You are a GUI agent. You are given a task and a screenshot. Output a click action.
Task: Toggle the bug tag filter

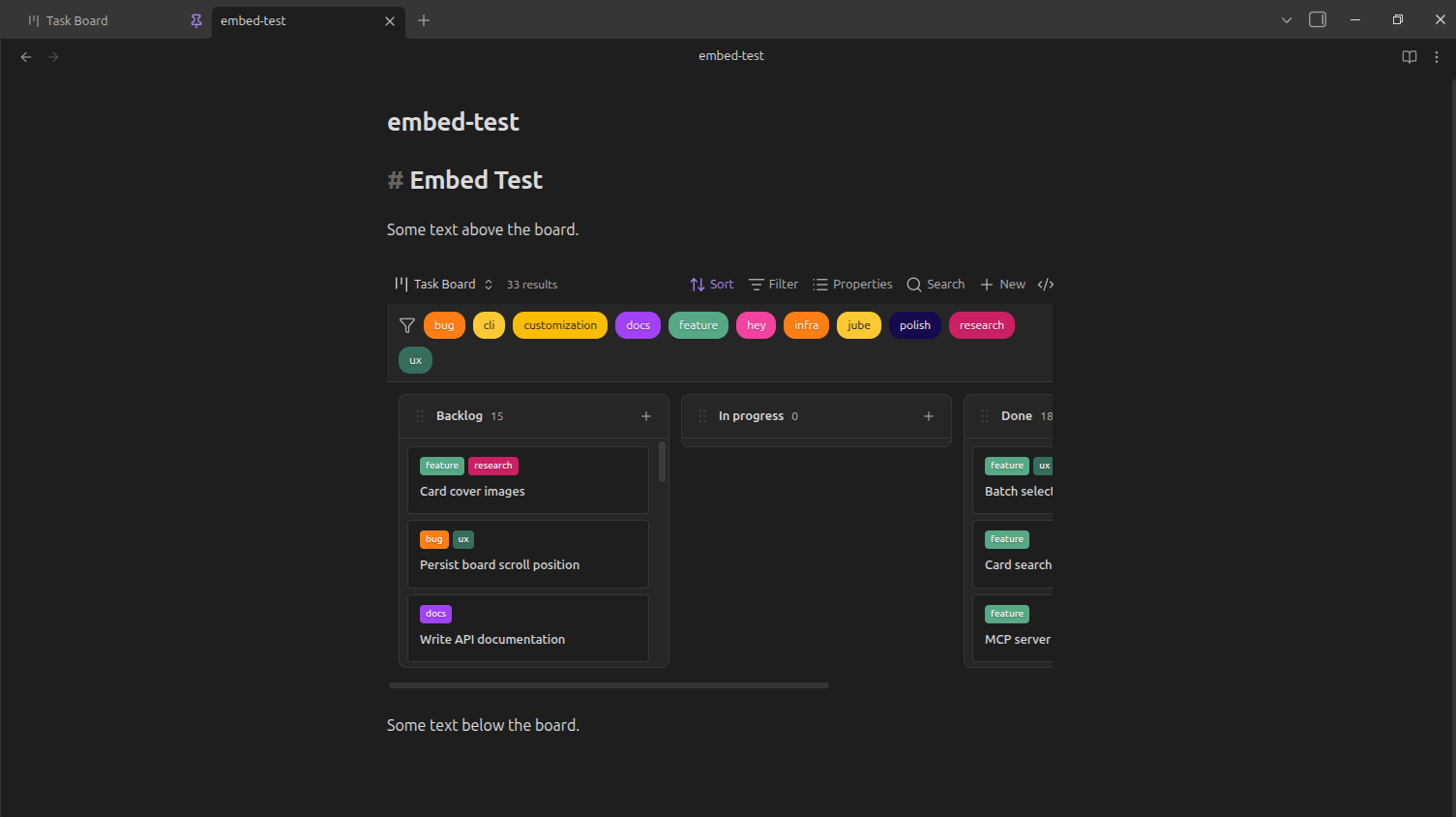pos(444,325)
